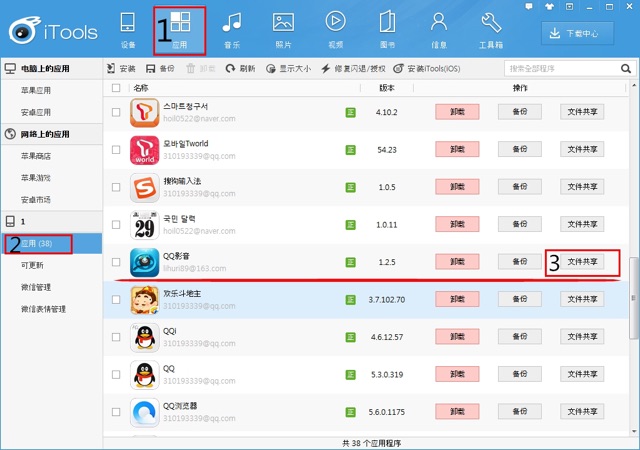
Task: Check the 搜狗输入法 app checkbox
Action: (116, 187)
